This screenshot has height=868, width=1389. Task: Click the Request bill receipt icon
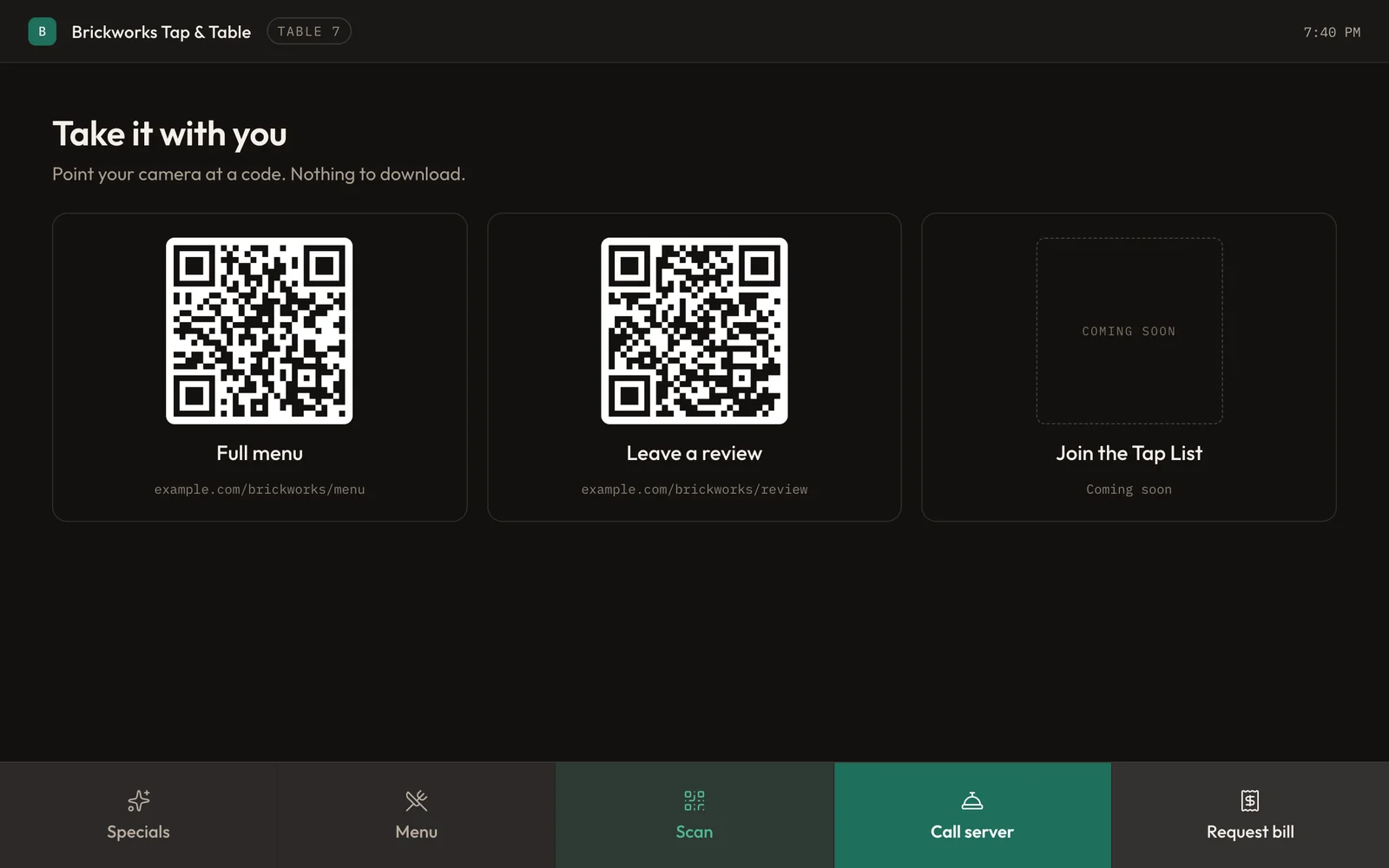(x=1249, y=800)
